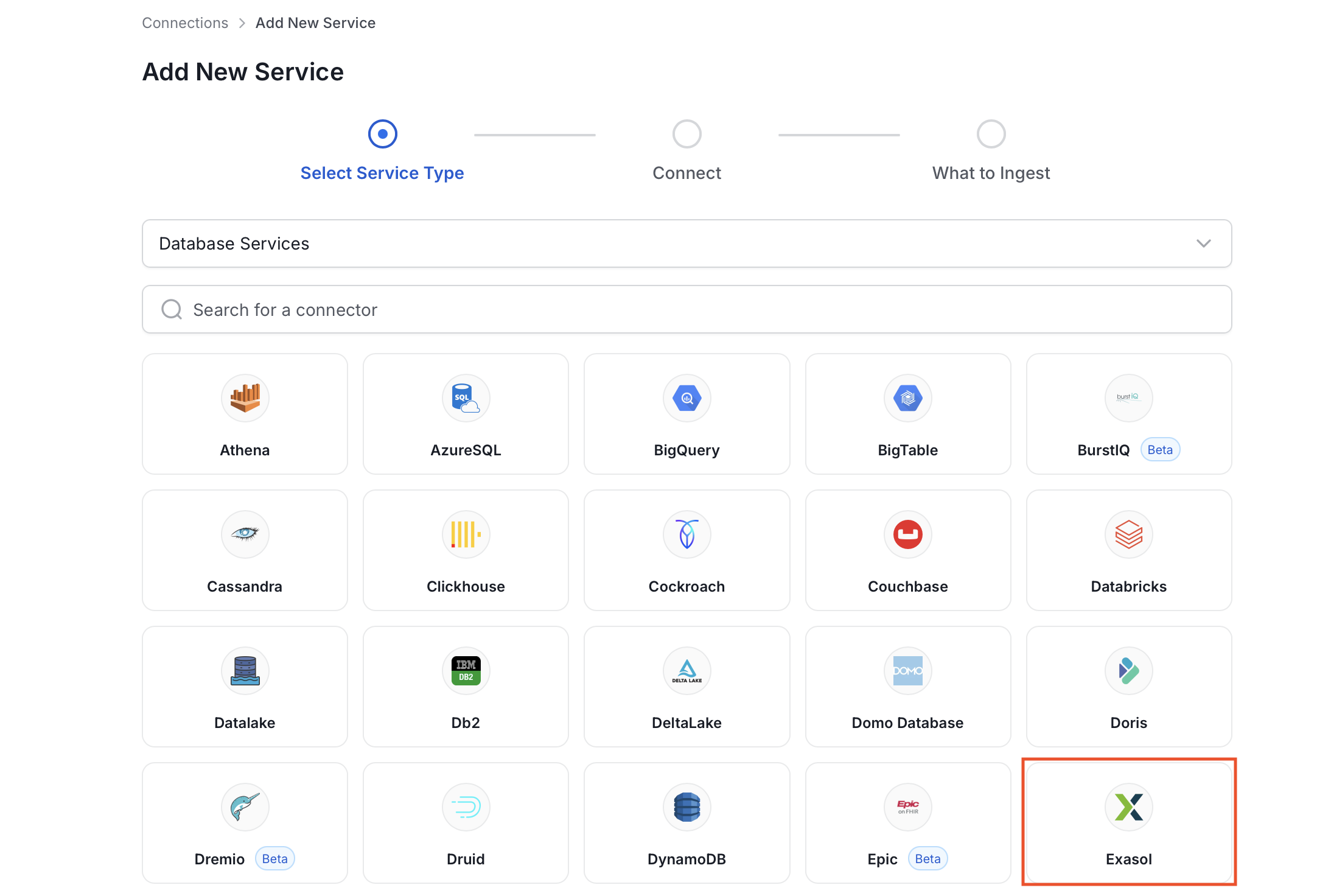Select the IBM Db2 icon

pos(466,670)
